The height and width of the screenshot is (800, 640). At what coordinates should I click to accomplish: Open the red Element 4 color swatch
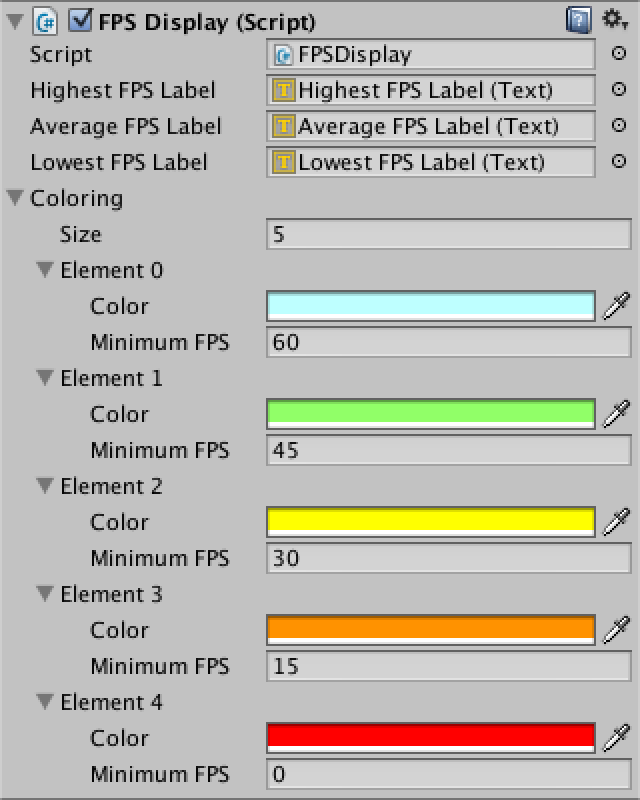[x=430, y=738]
